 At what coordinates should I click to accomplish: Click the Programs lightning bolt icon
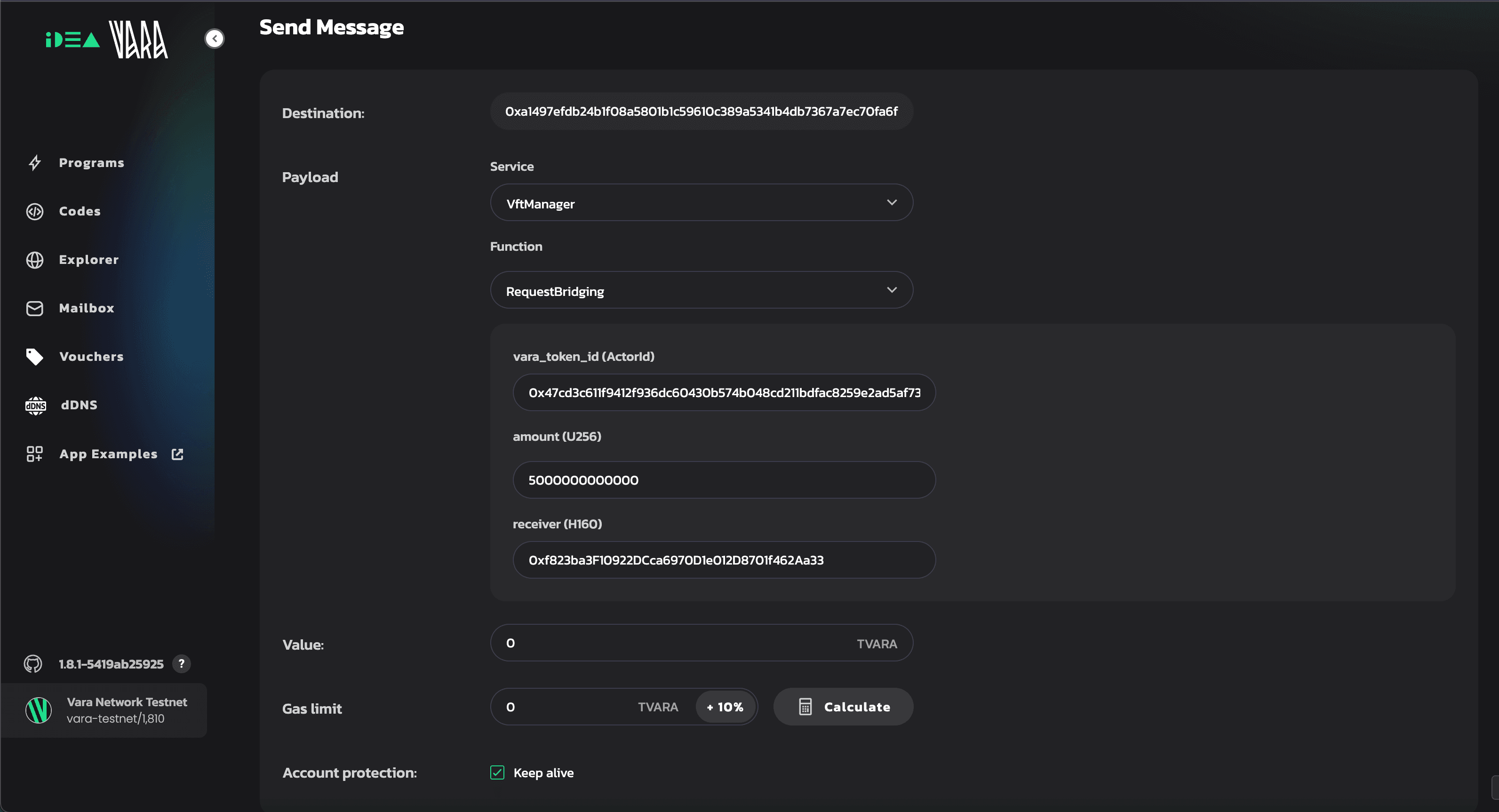coord(35,163)
